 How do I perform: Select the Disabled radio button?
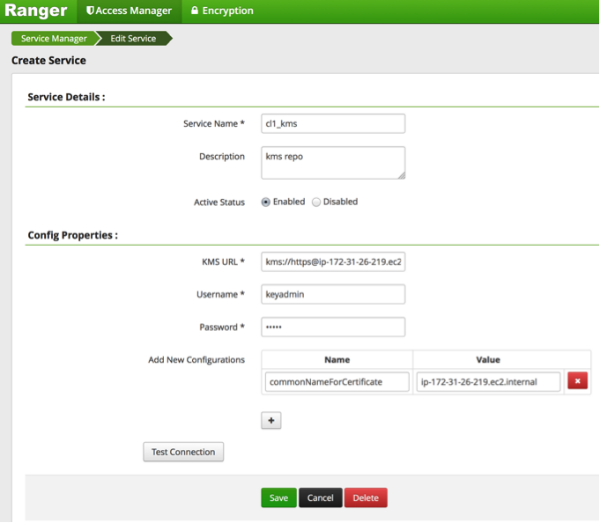316,202
